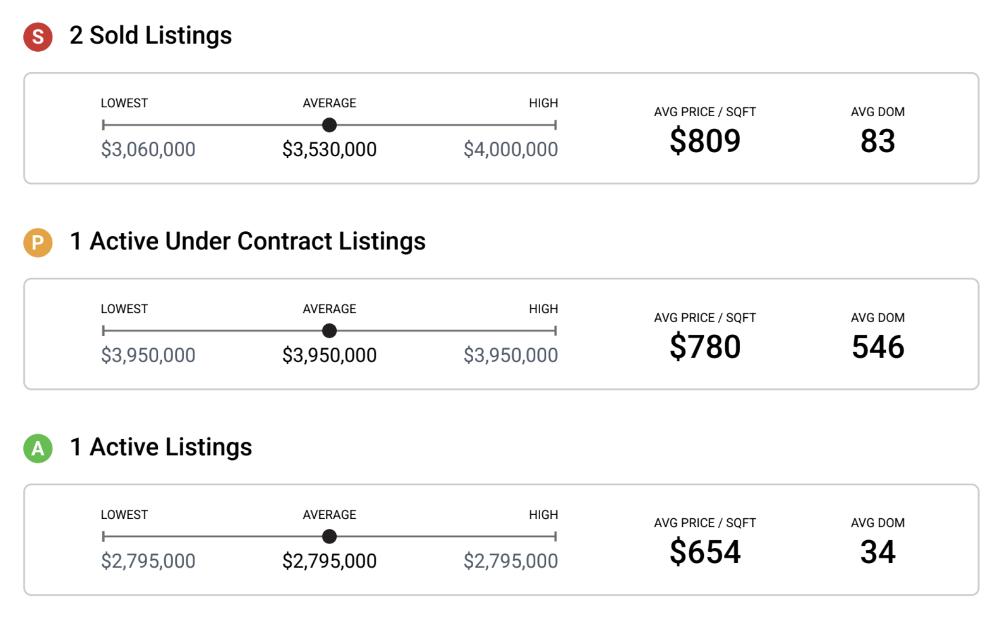Click the 83 average DOM value
This screenshot has height=643, width=998.
tap(877, 141)
